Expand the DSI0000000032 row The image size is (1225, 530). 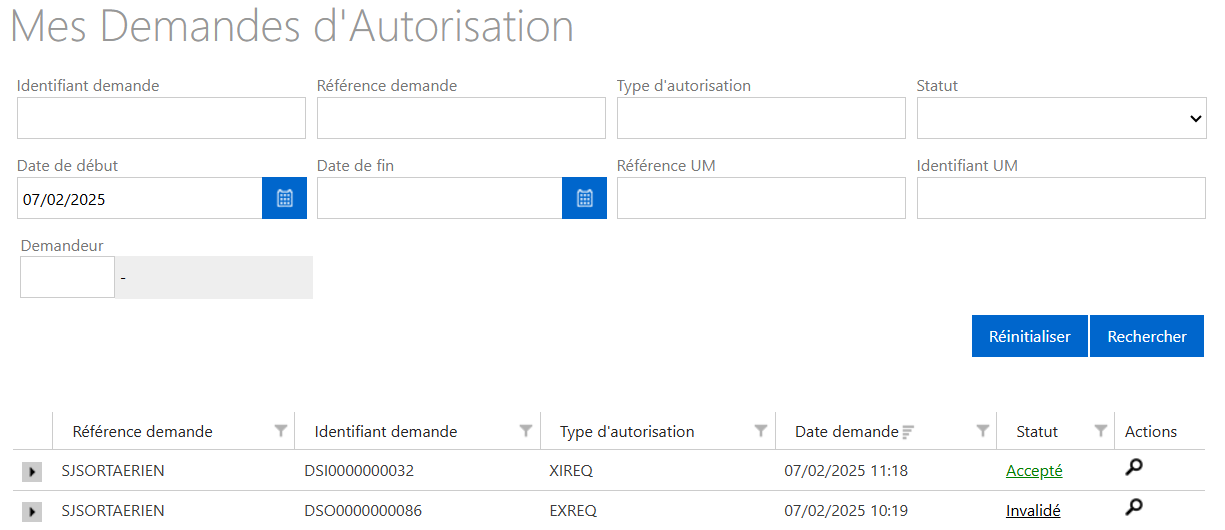pyautogui.click(x=32, y=472)
